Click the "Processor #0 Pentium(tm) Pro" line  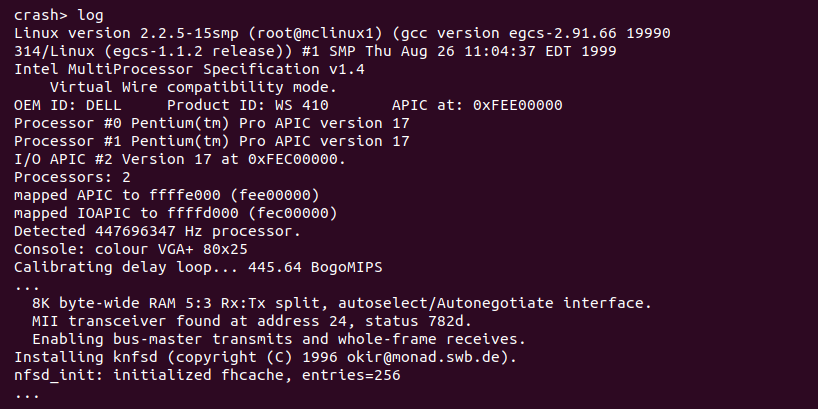point(135,123)
